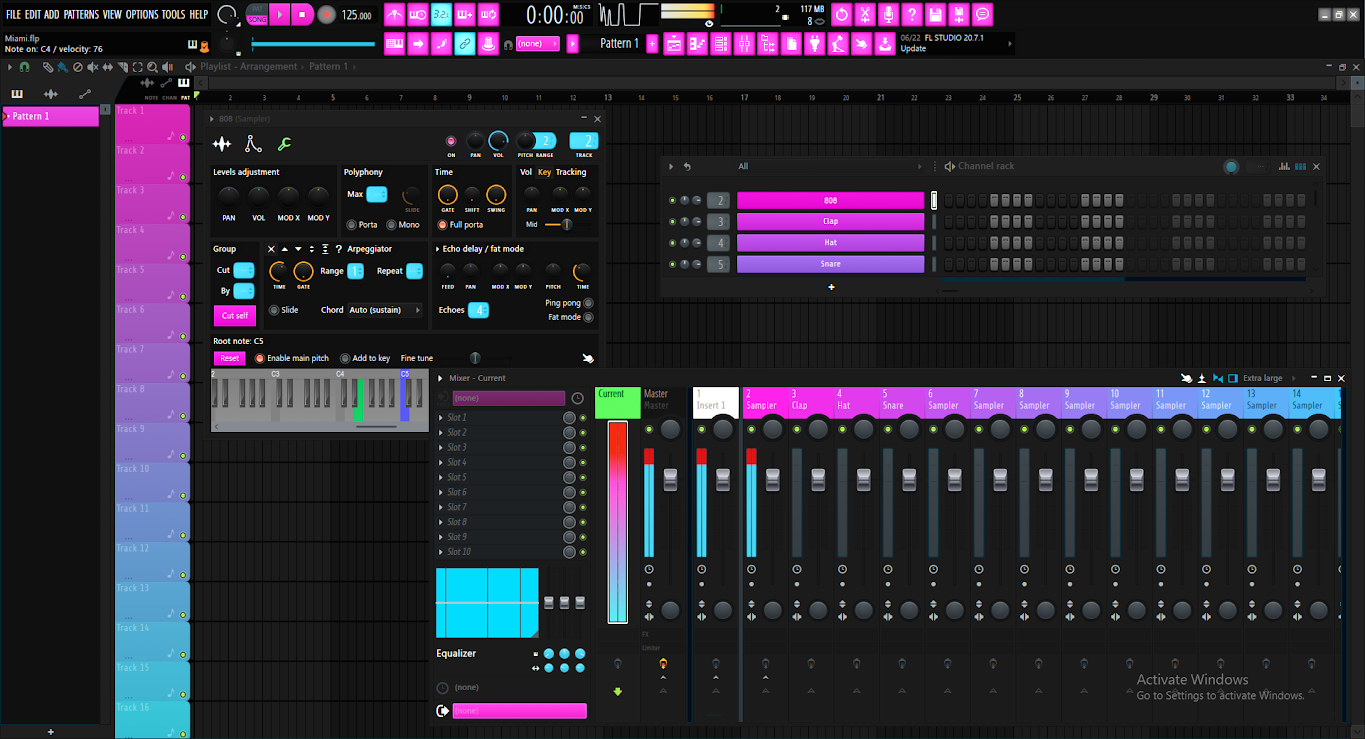Image resolution: width=1365 pixels, height=739 pixels.
Task: Toggle typing keyboard to piano icon
Action: pos(395,44)
